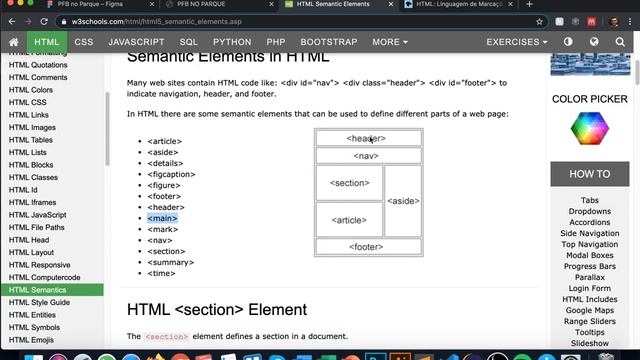Click the color picker hexagon
The height and width of the screenshot is (360, 640).
(x=590, y=129)
